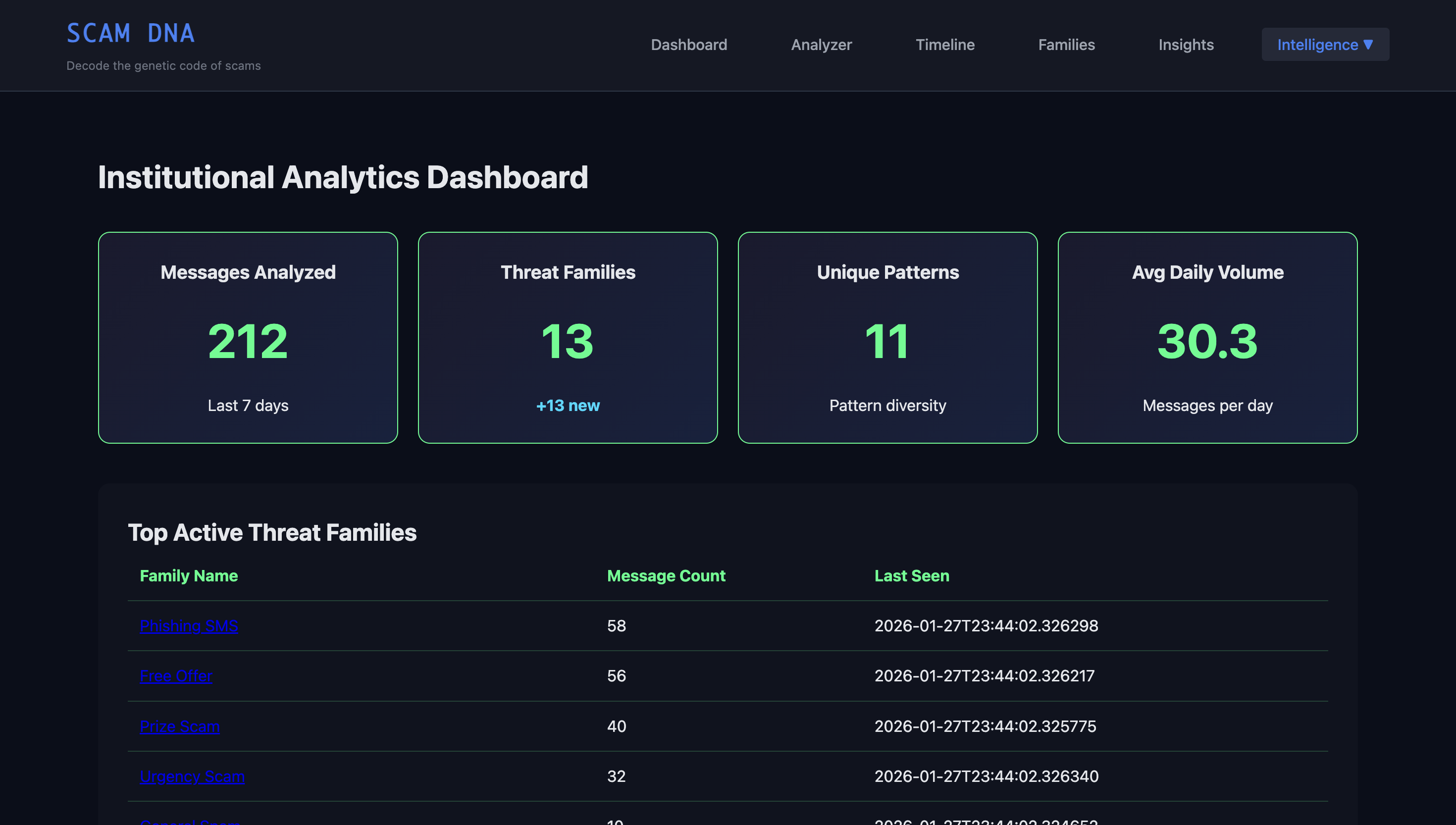This screenshot has height=825, width=1456.
Task: Click the Family Name column header
Action: click(x=189, y=576)
